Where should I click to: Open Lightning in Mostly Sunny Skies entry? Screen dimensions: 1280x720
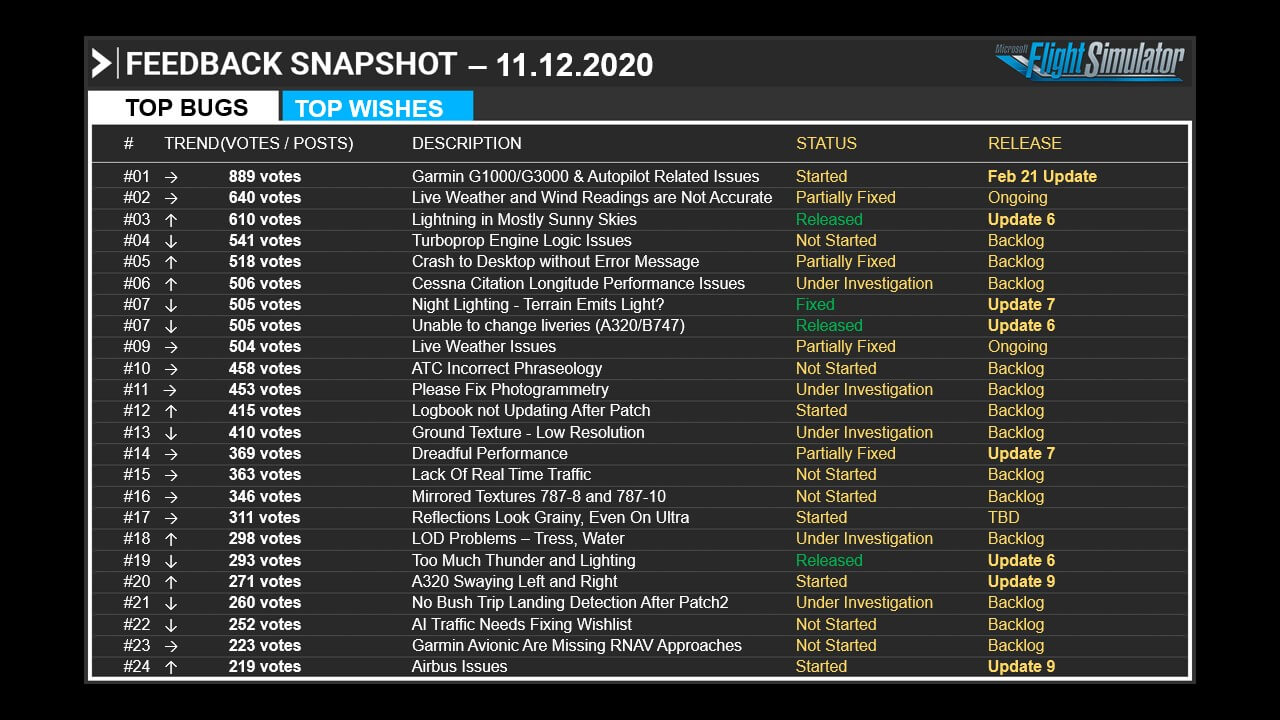point(524,219)
